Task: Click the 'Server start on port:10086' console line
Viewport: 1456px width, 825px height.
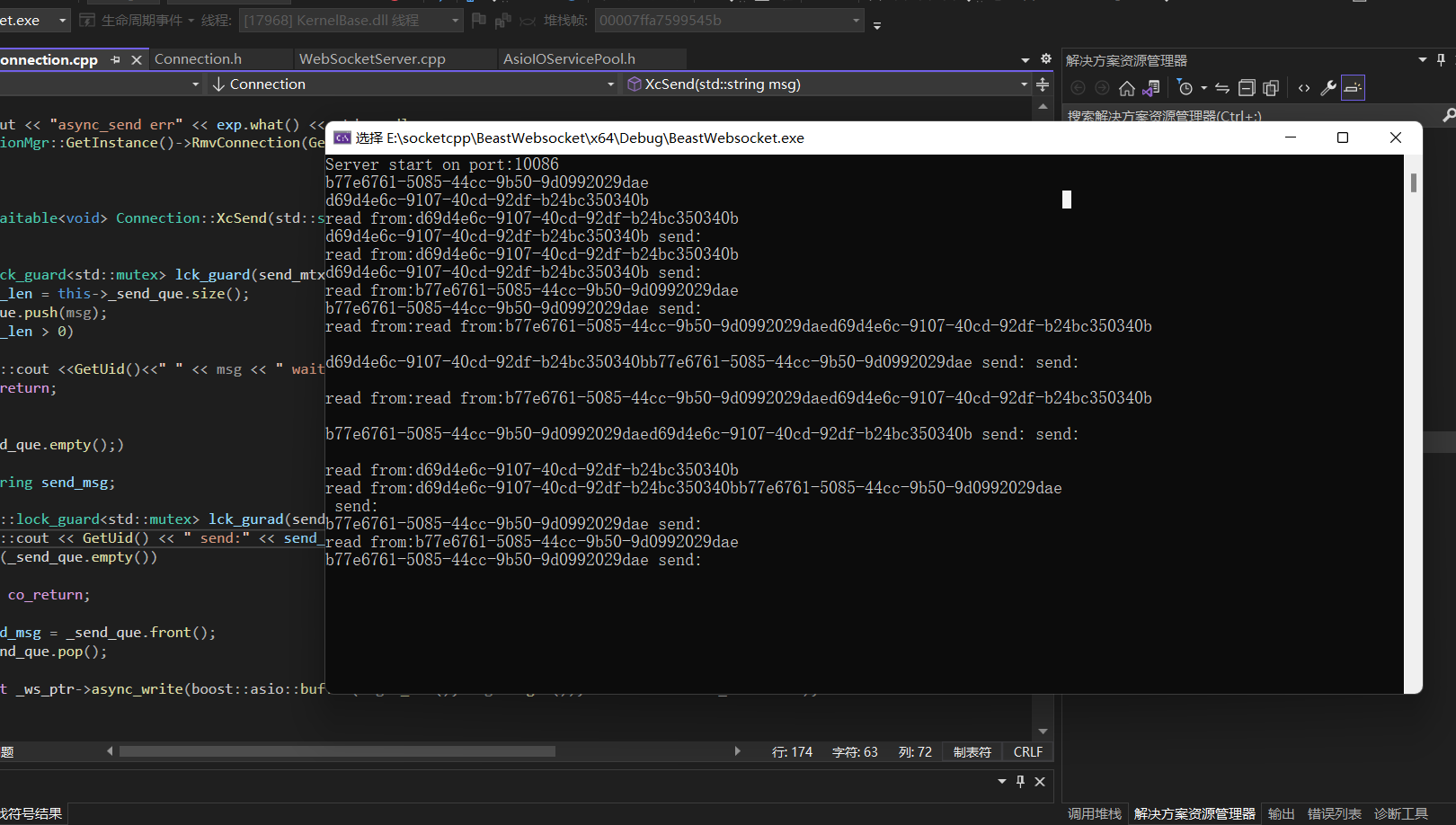Action: click(x=442, y=164)
